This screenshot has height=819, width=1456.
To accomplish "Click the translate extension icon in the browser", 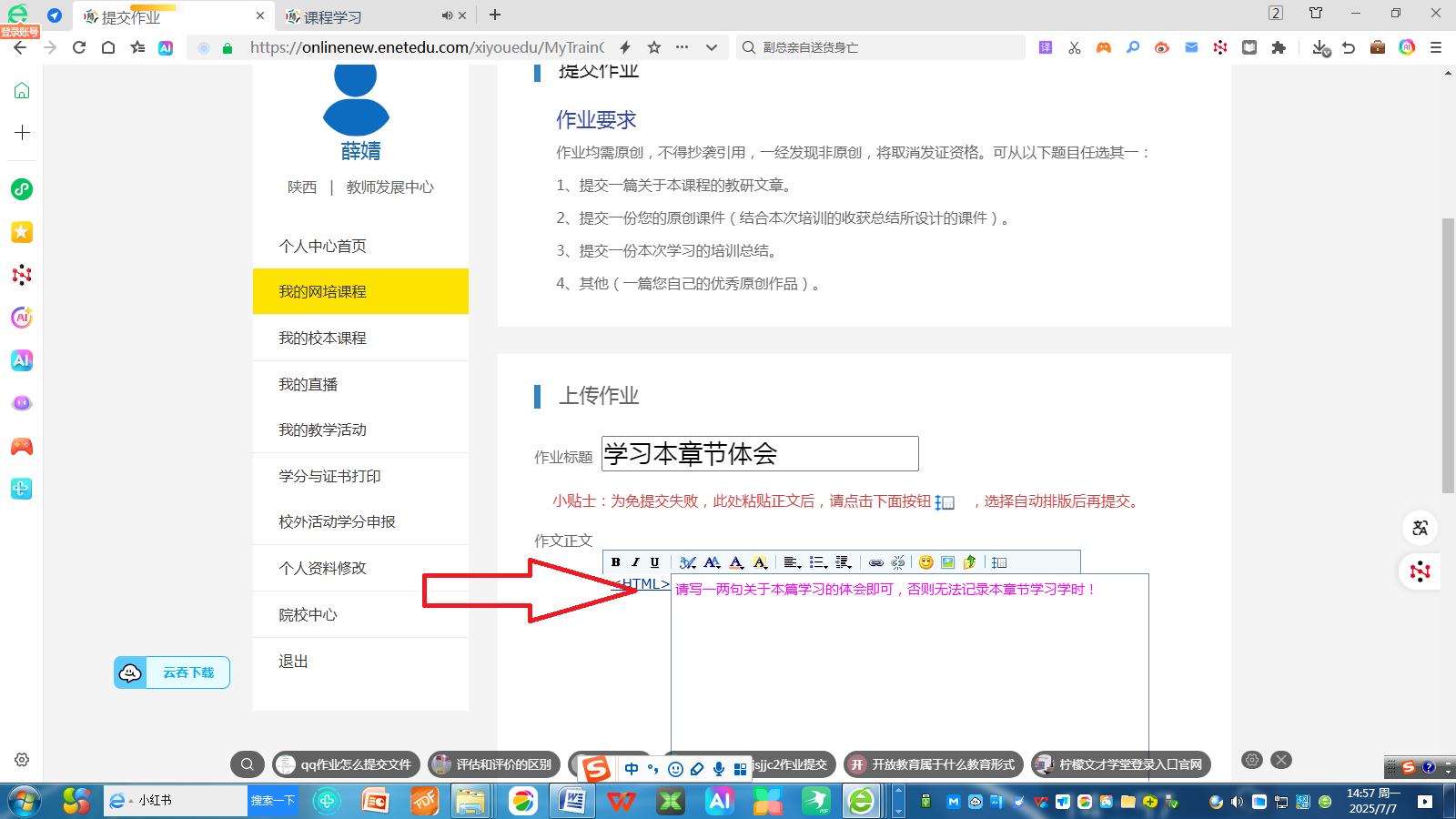I will pos(1046,47).
